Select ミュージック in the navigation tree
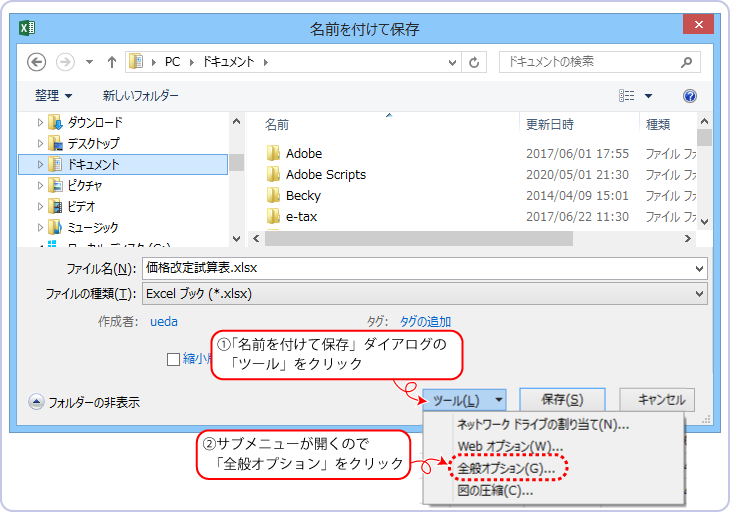The width and height of the screenshot is (730, 512). pyautogui.click(x=93, y=228)
